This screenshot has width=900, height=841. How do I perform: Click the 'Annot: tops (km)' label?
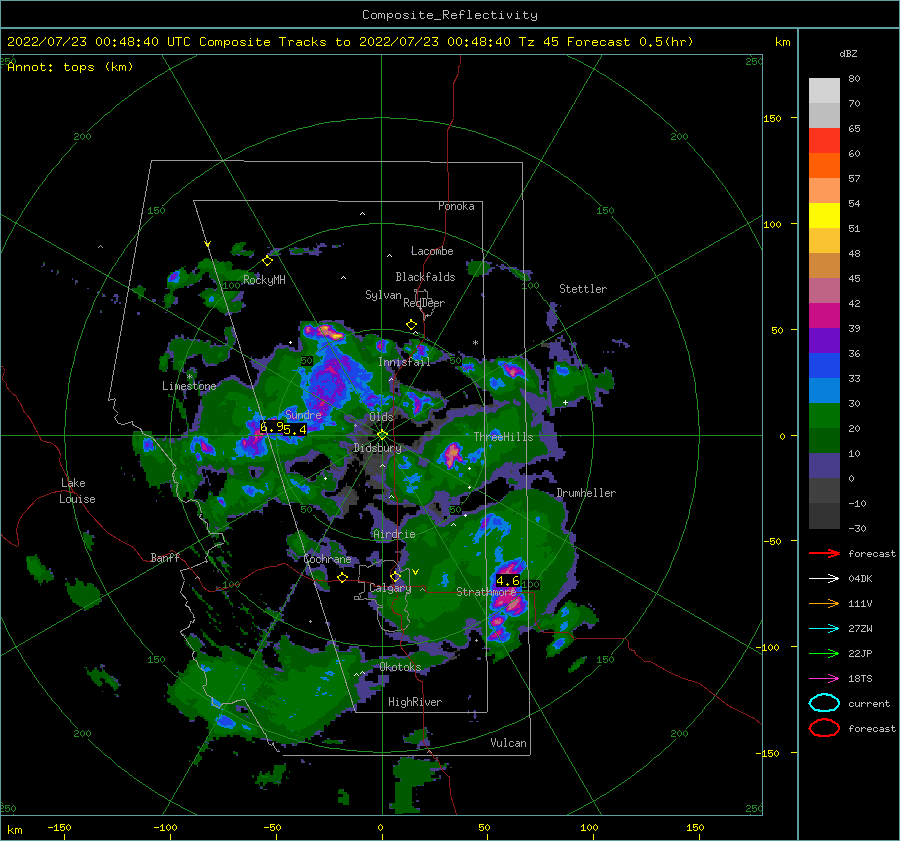point(70,67)
